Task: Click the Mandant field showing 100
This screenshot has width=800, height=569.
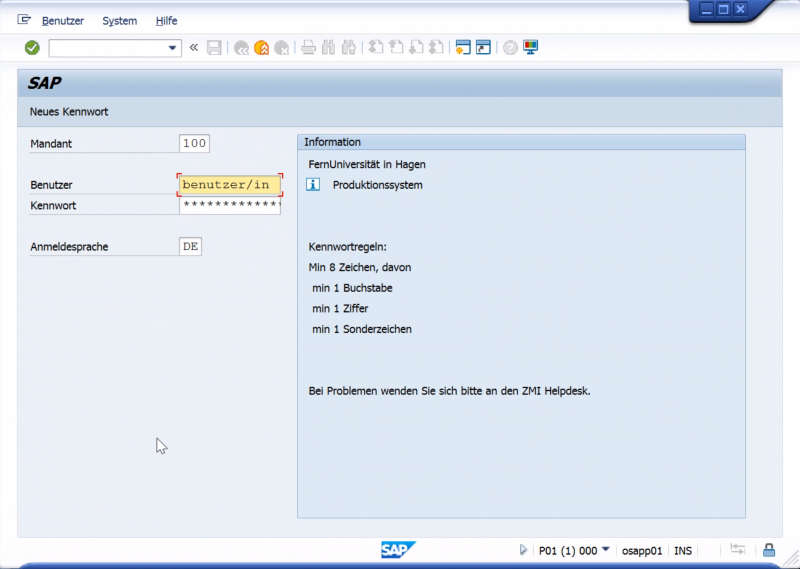Action: pyautogui.click(x=194, y=143)
